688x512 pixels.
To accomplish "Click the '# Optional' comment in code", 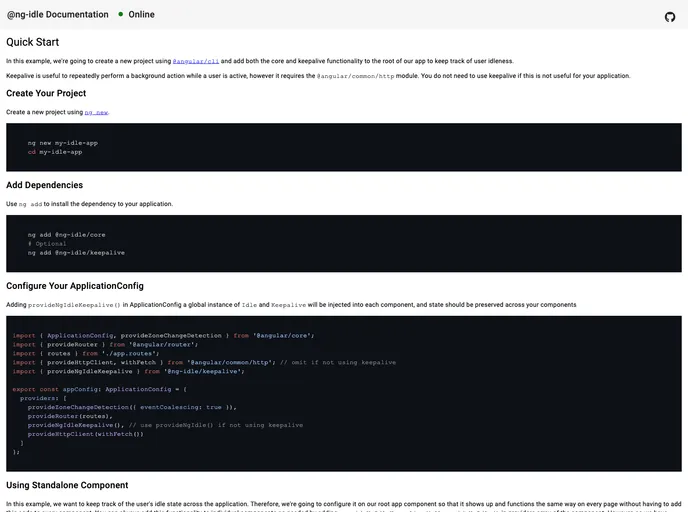I will tap(47, 243).
